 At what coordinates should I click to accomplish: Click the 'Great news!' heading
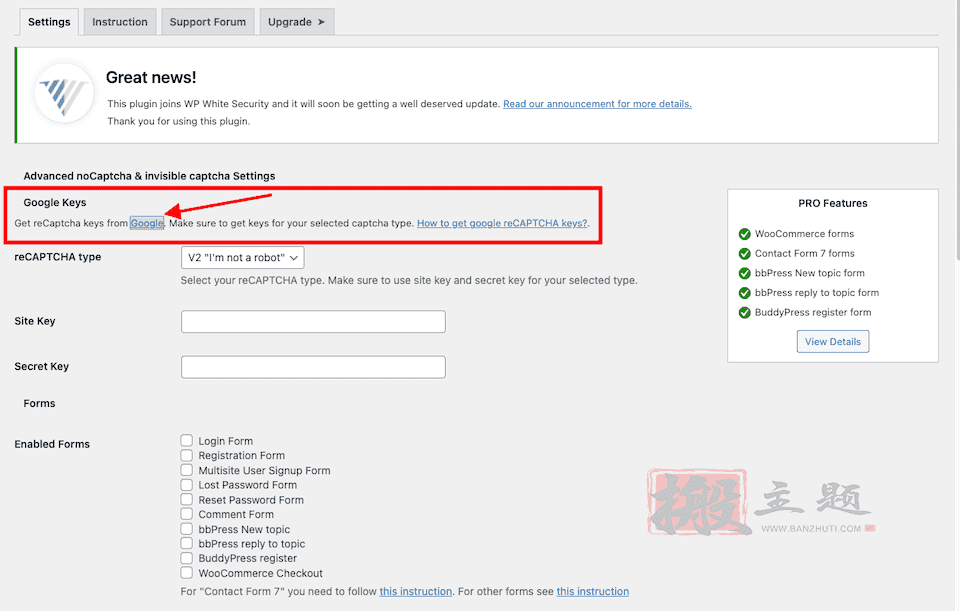point(151,77)
